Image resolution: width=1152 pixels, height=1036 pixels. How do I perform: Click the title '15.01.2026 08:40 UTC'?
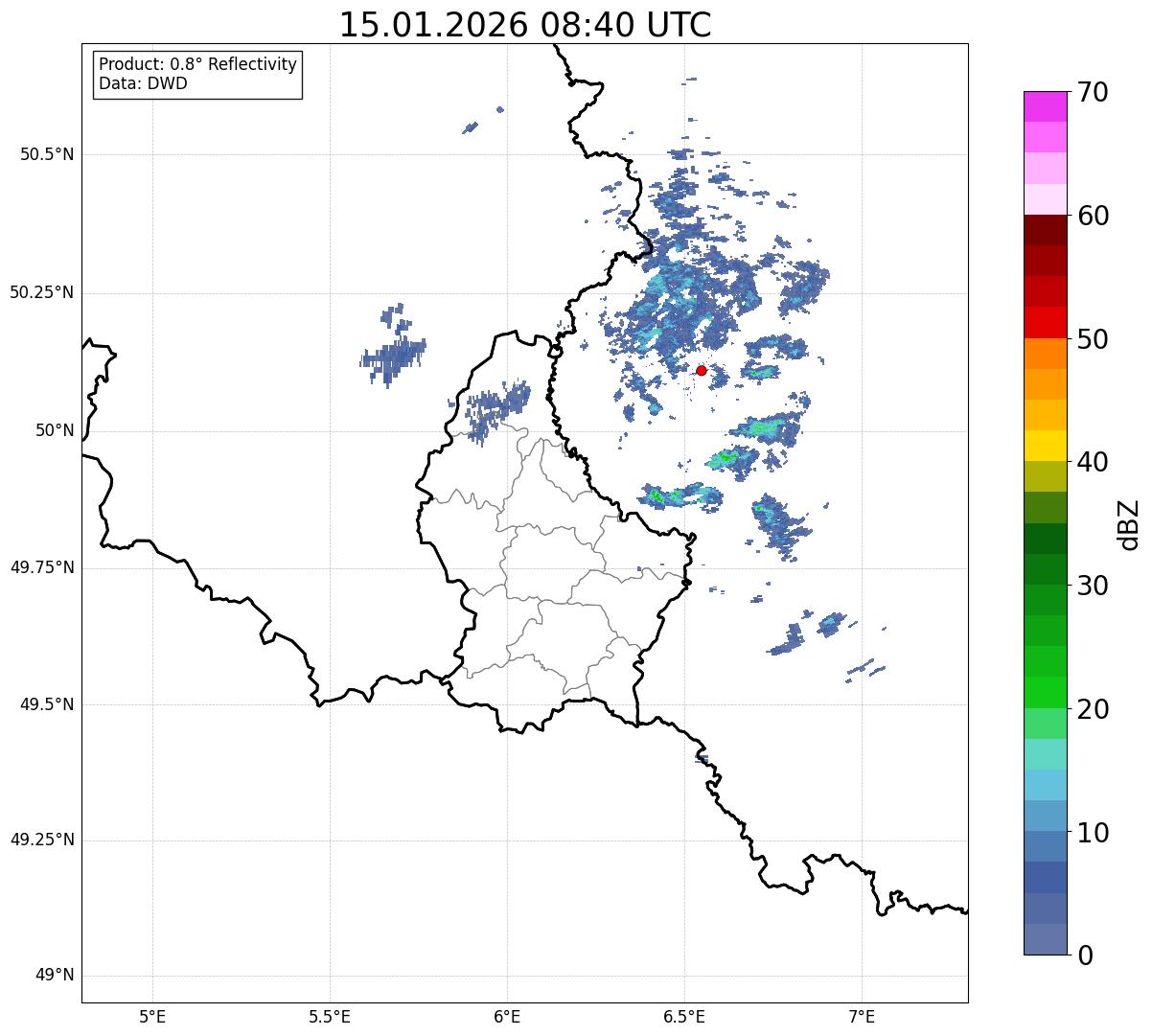(x=525, y=25)
